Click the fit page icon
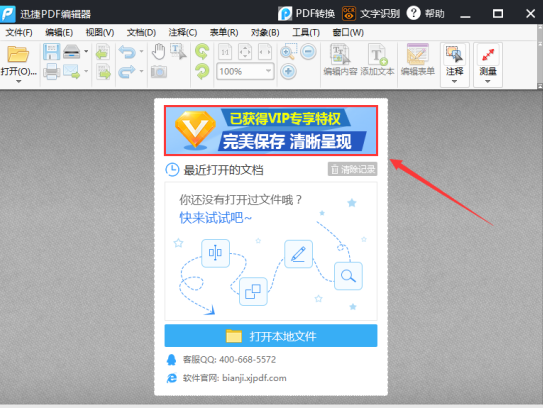 click(x=245, y=52)
